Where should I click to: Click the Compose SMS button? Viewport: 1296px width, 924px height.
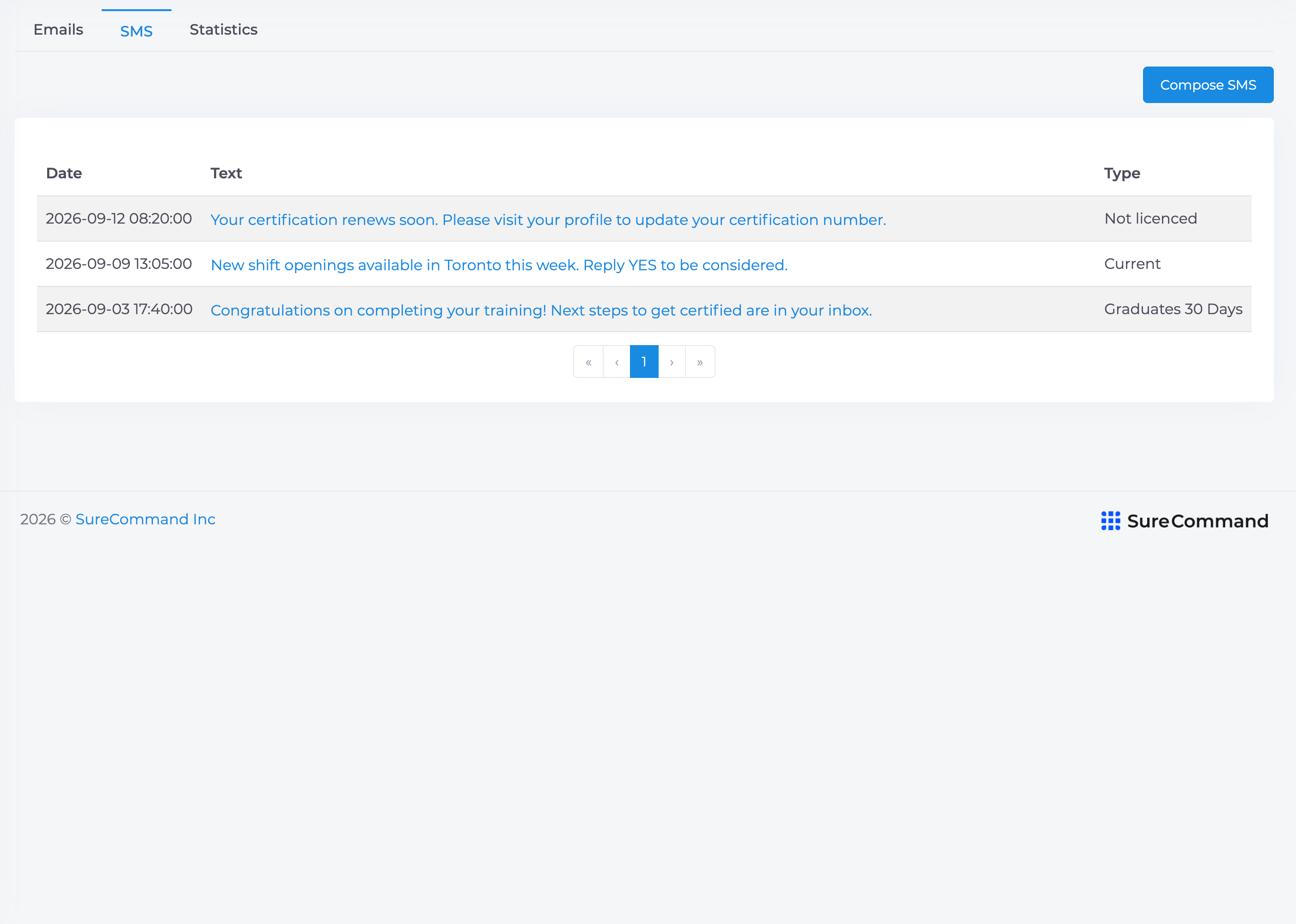pyautogui.click(x=1208, y=85)
